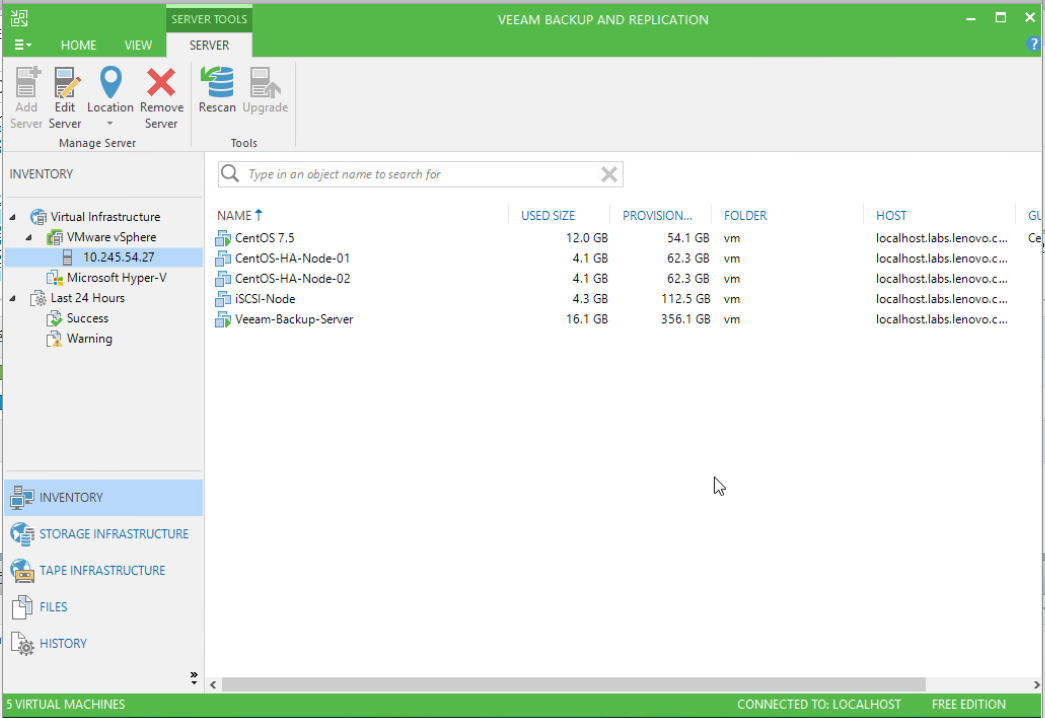Click the iSCSI-Node VM icon
Image resolution: width=1045 pixels, height=718 pixels.
point(223,299)
